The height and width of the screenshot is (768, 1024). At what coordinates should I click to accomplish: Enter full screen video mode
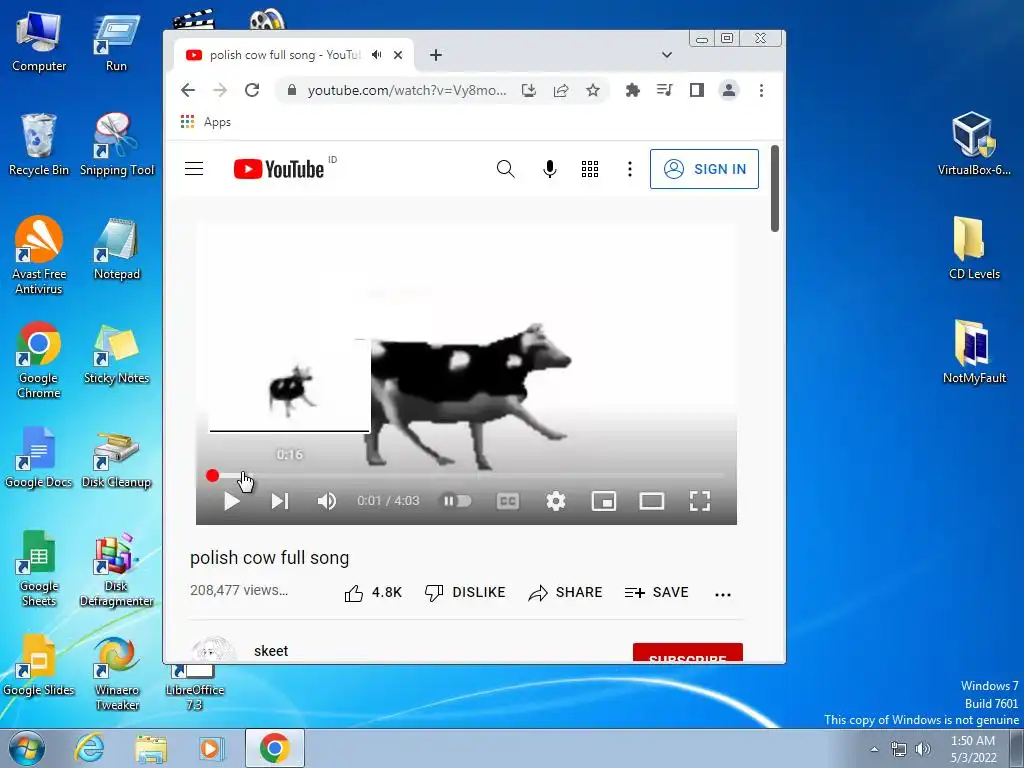pyautogui.click(x=699, y=501)
